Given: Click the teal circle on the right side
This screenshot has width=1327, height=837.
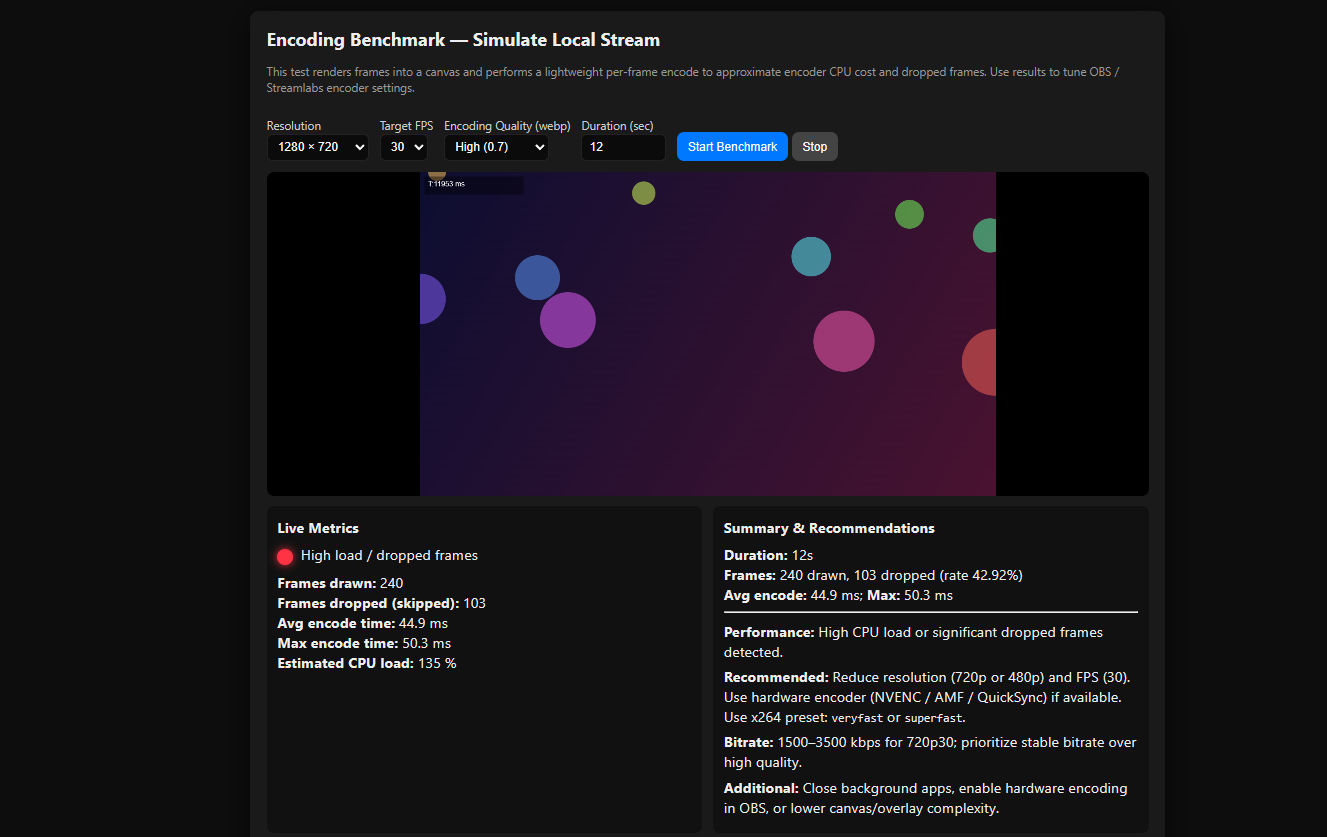Looking at the screenshot, I should pyautogui.click(x=810, y=257).
